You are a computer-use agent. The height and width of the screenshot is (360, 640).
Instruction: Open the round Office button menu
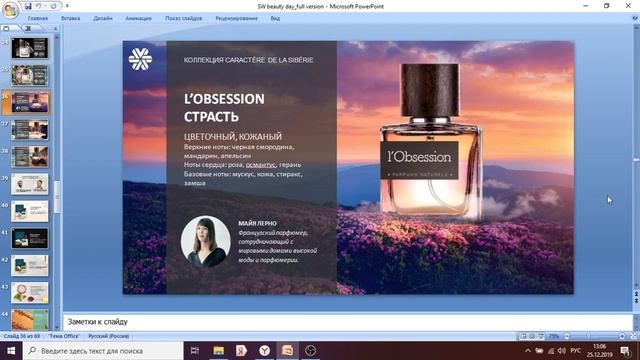pos(10,10)
